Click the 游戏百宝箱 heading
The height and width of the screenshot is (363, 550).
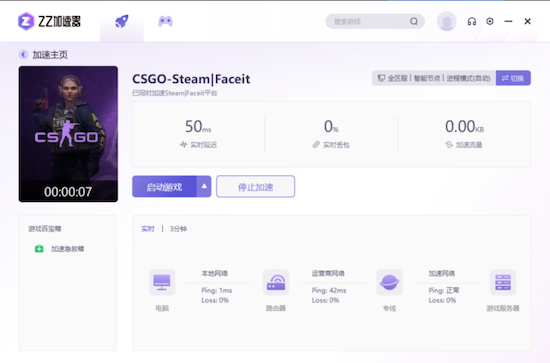pyautogui.click(x=45, y=229)
